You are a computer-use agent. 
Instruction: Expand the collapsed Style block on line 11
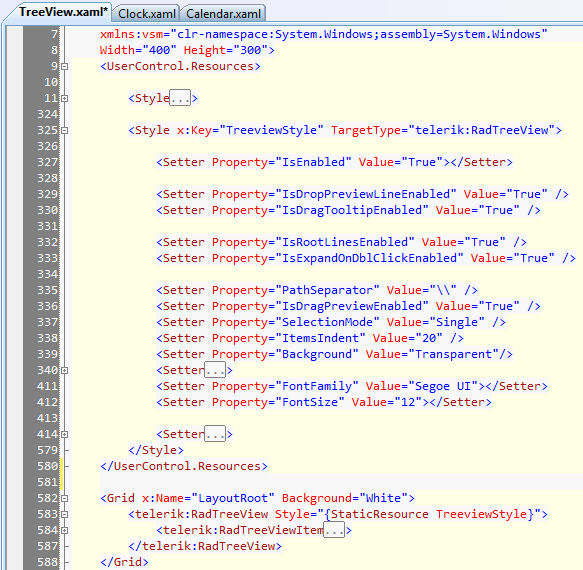click(65, 99)
